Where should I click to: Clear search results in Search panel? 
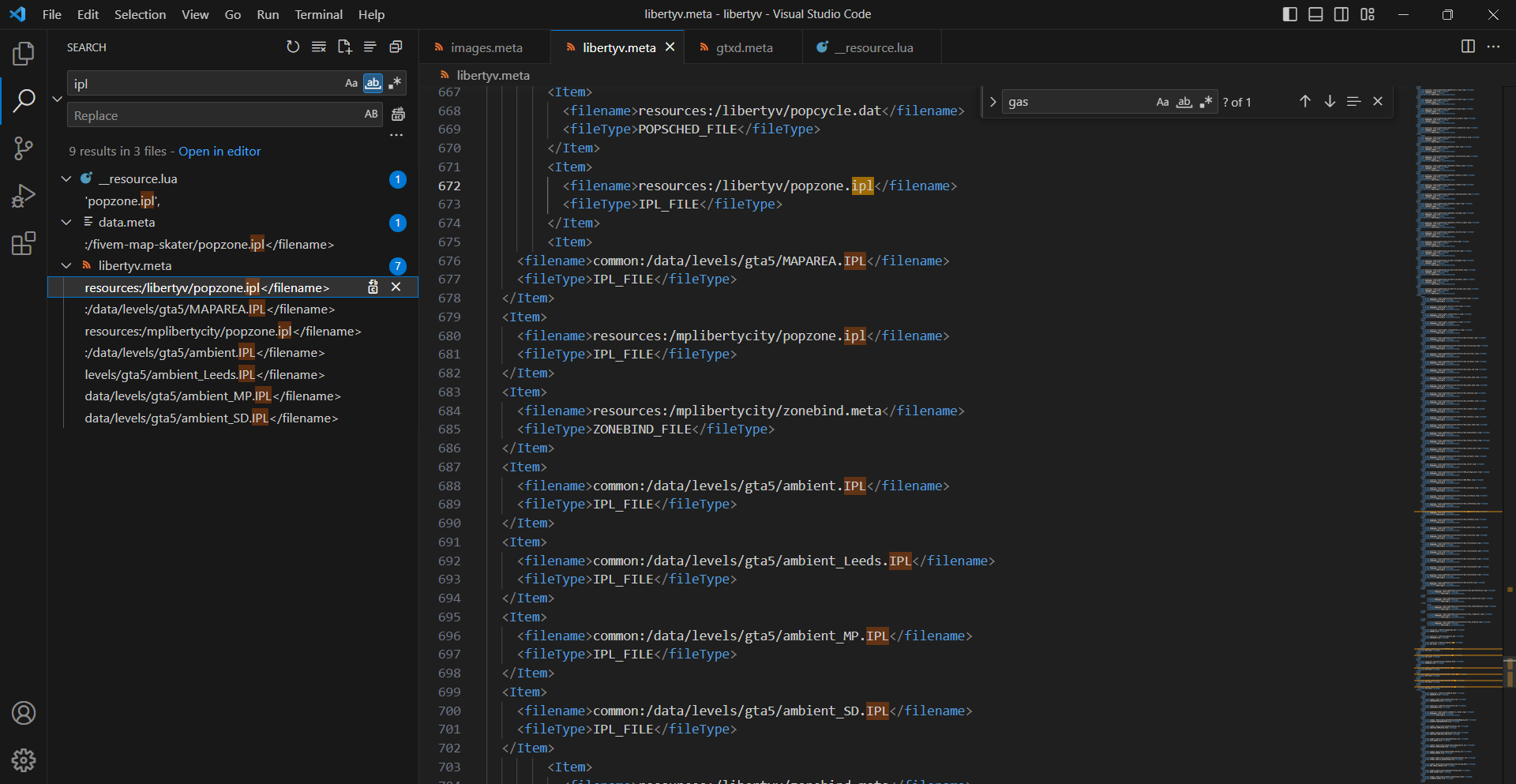(318, 47)
